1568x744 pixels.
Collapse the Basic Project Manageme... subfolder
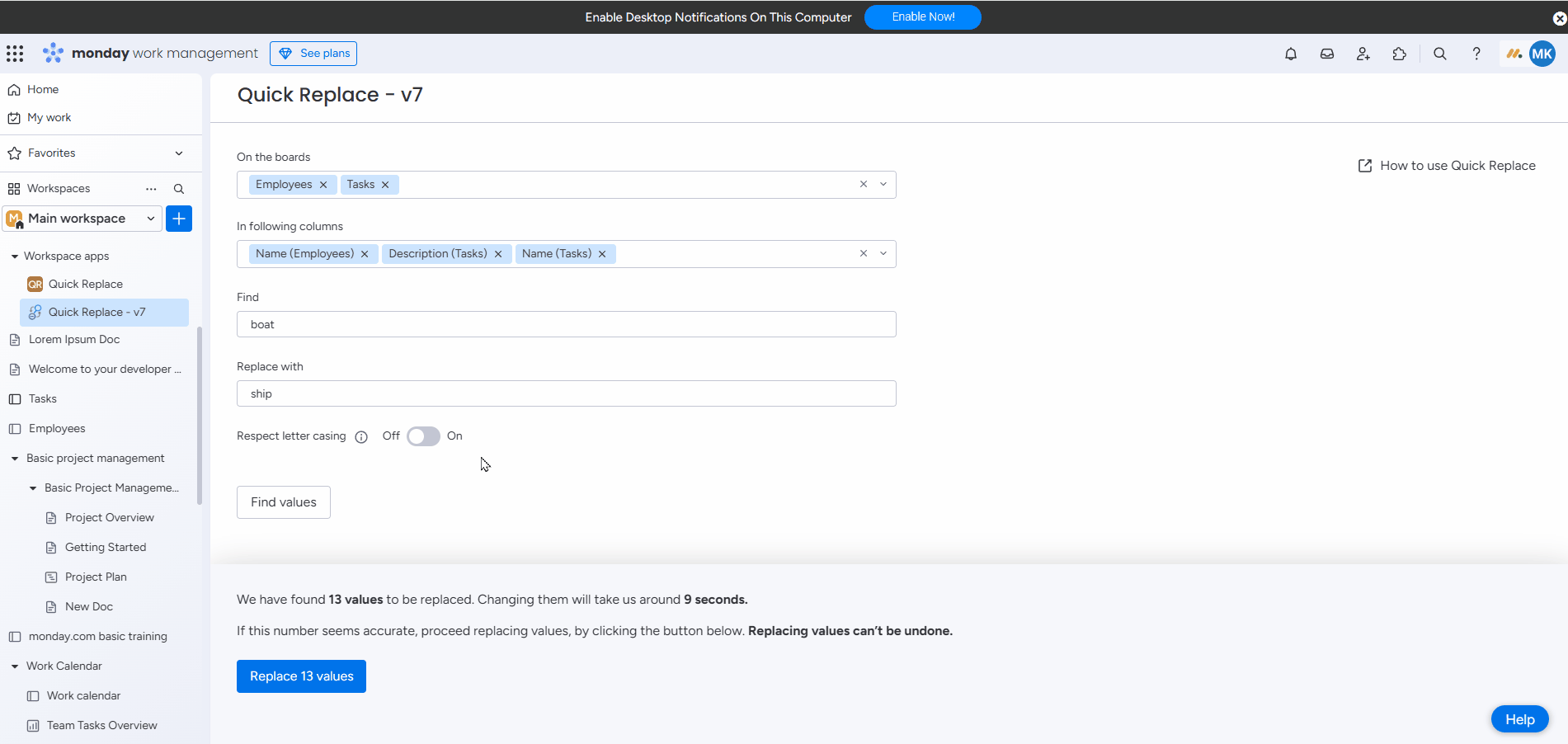click(33, 488)
